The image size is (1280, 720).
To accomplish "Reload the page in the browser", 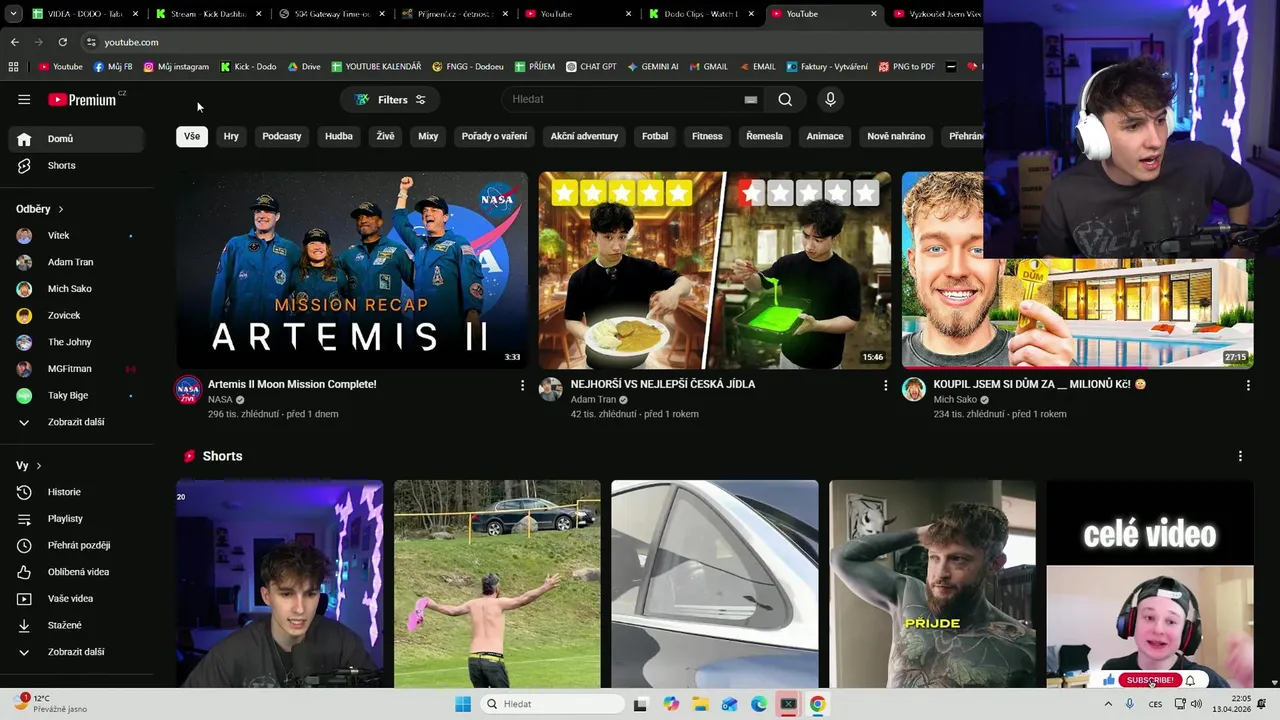I will click(62, 42).
